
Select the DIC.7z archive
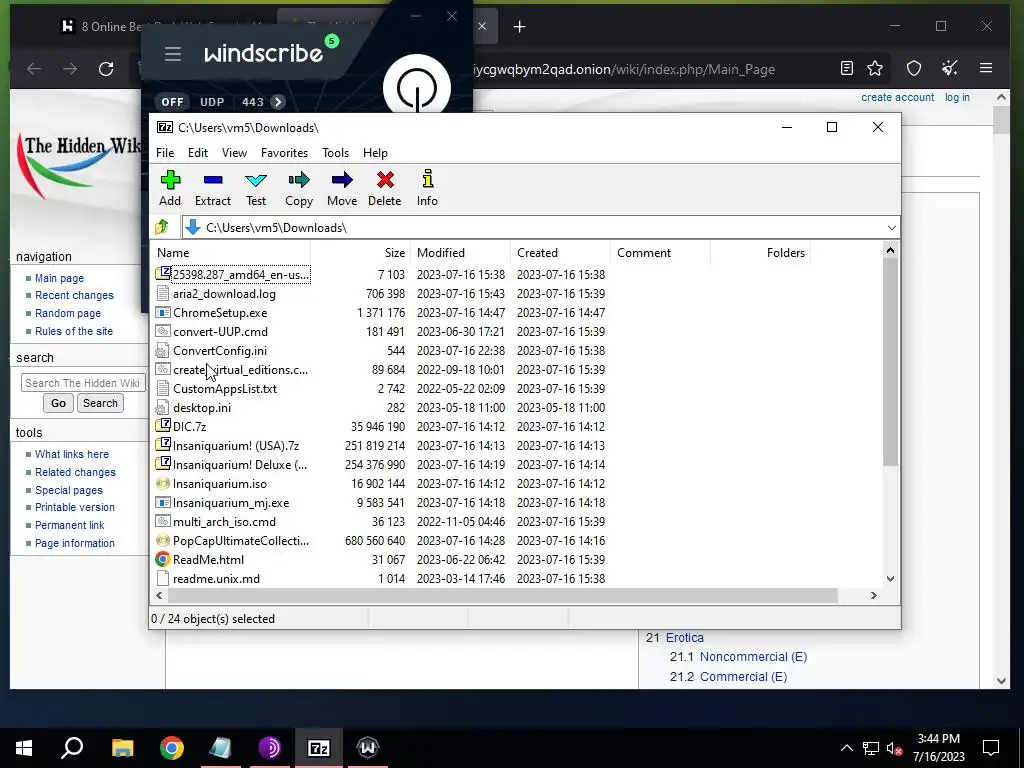click(189, 426)
